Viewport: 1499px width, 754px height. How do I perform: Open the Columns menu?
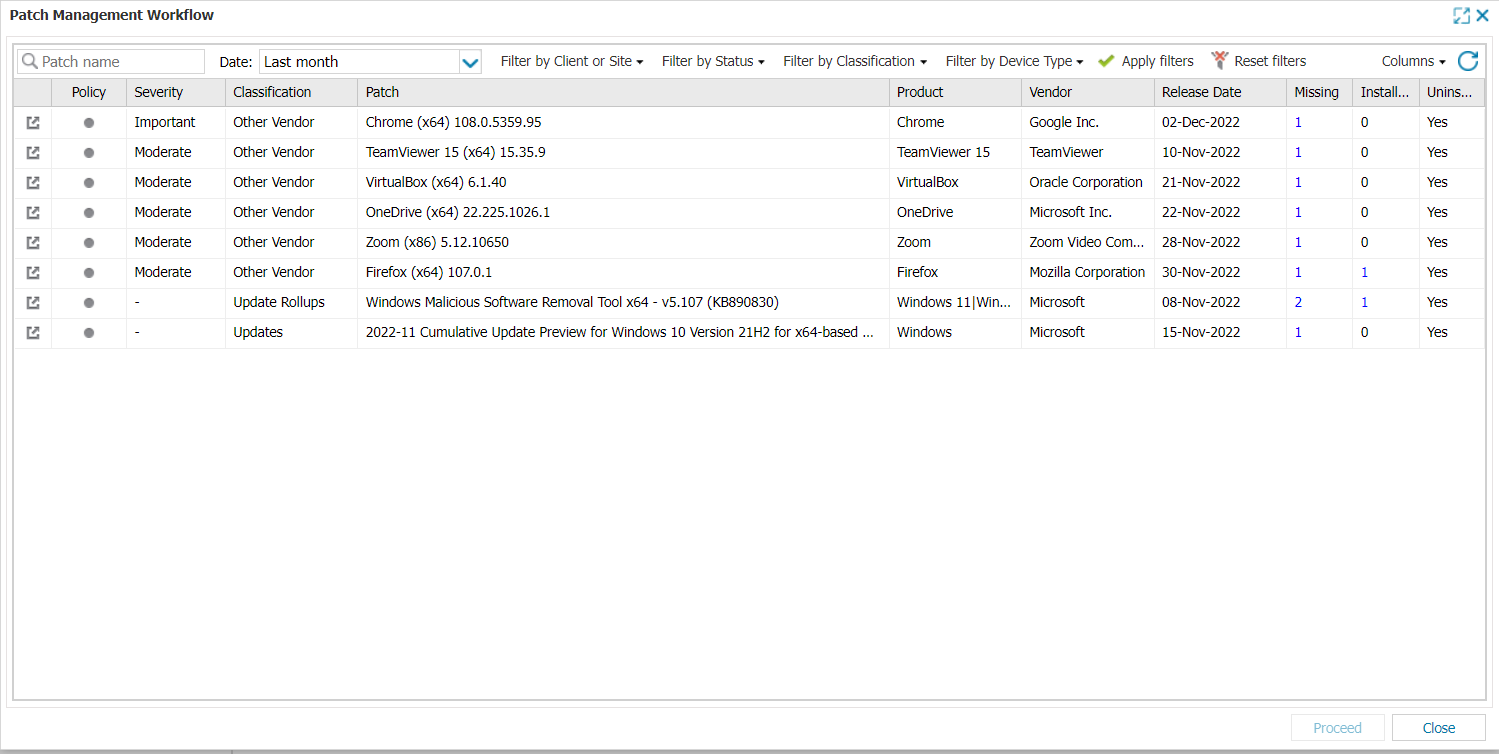coord(1413,61)
